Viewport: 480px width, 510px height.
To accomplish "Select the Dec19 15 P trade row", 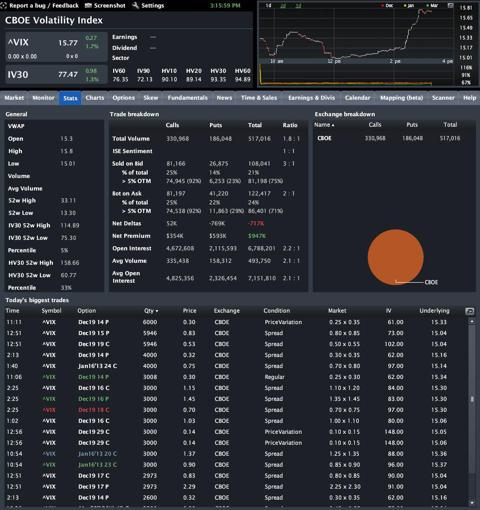I will click(x=236, y=333).
